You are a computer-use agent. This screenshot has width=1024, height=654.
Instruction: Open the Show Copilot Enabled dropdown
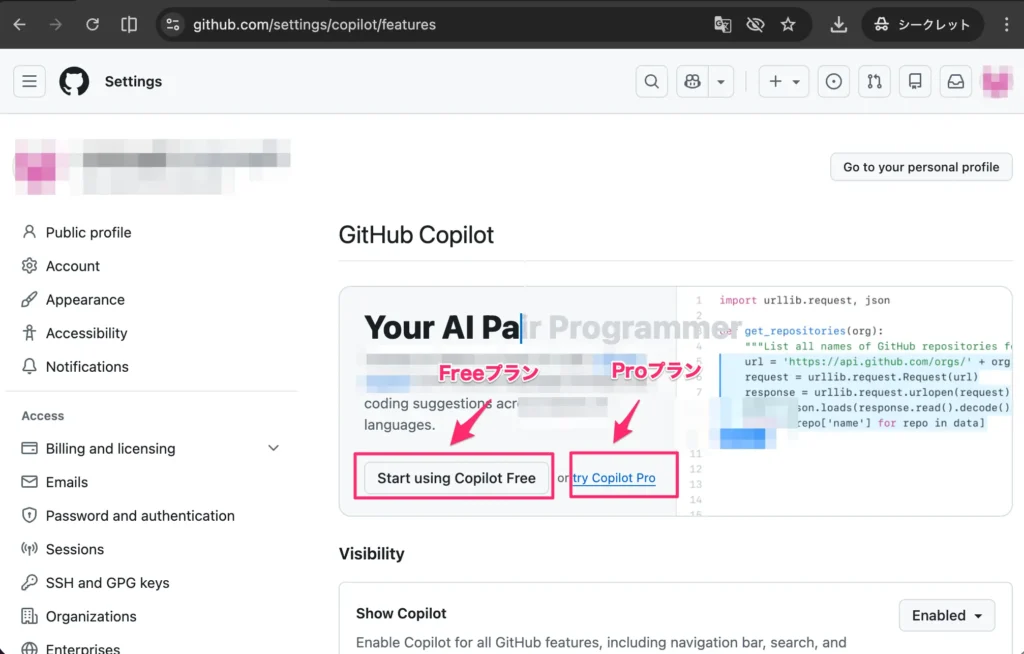(x=946, y=615)
